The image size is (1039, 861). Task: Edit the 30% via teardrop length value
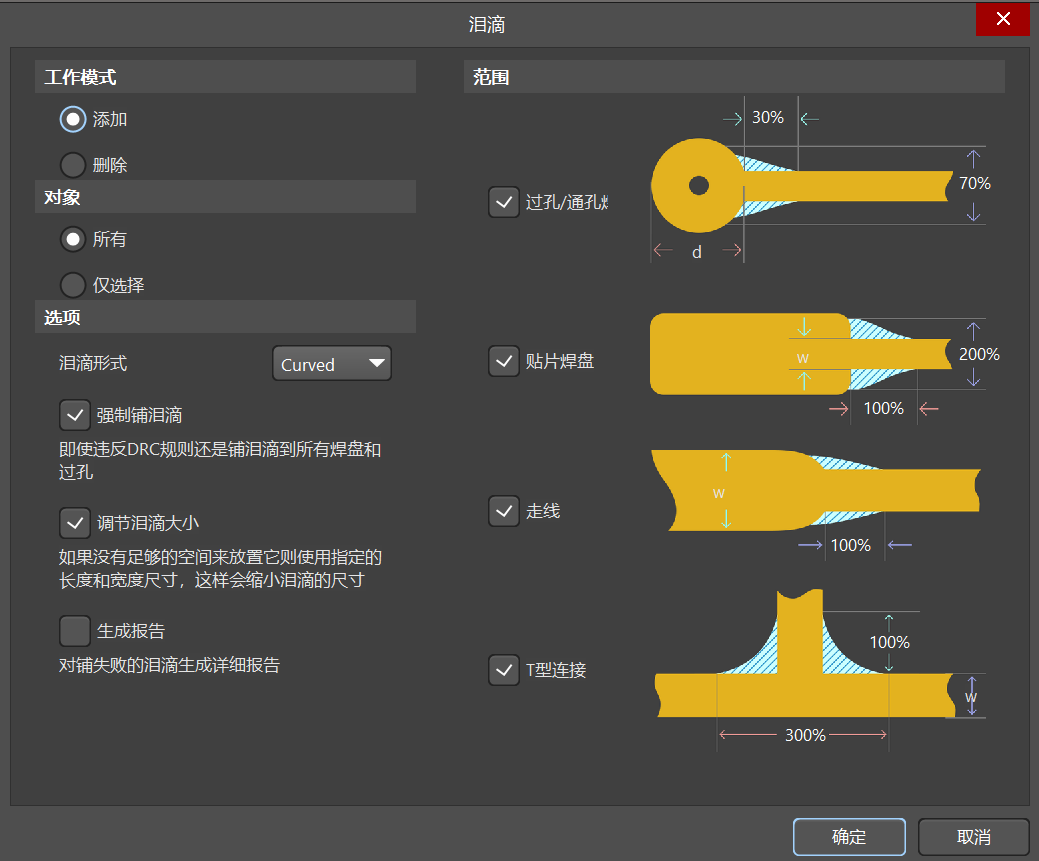[x=767, y=117]
